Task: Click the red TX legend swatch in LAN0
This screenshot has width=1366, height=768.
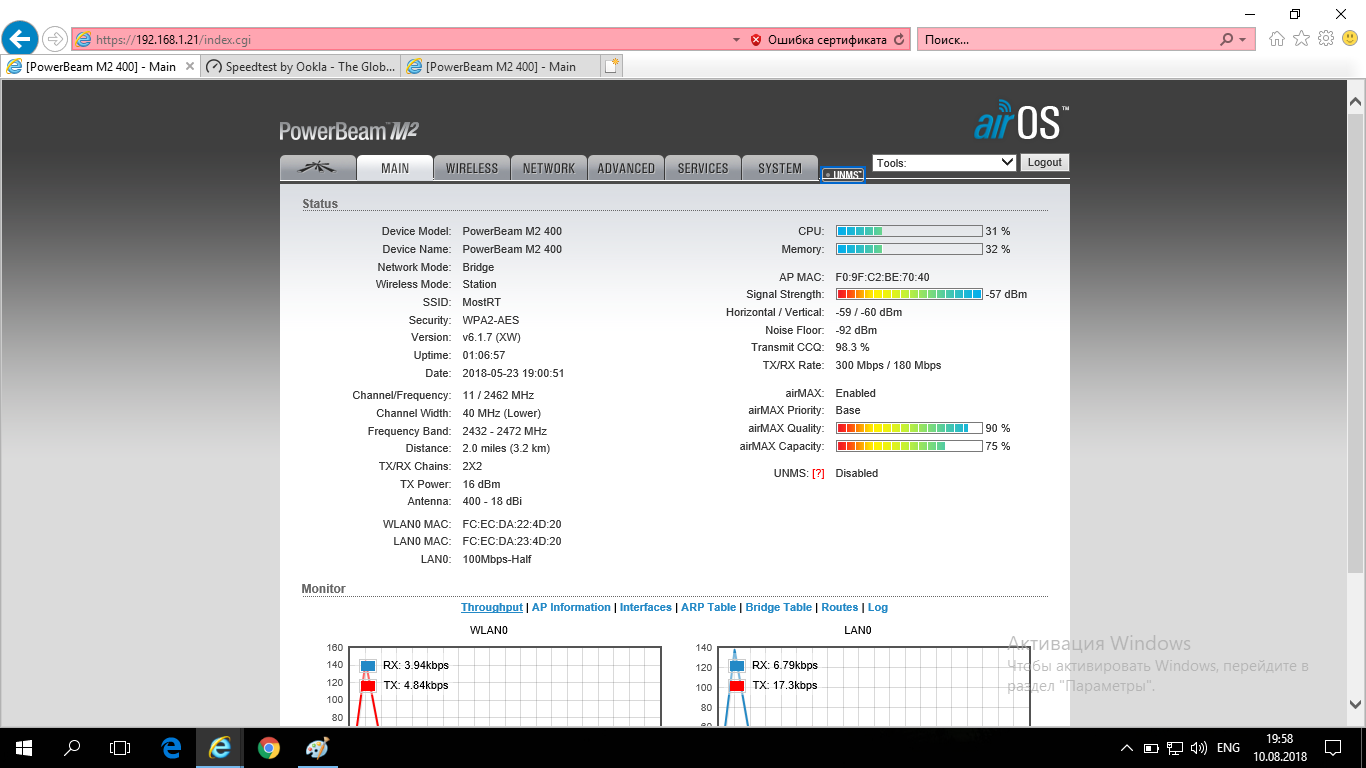Action: tap(737, 685)
